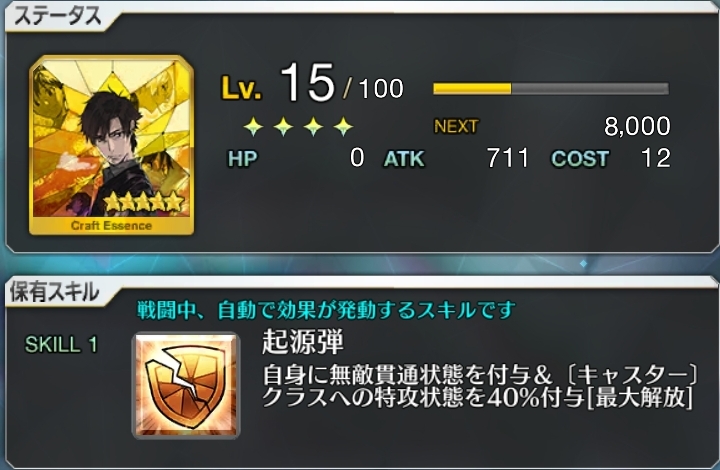Click the COST stat label

coord(580,159)
